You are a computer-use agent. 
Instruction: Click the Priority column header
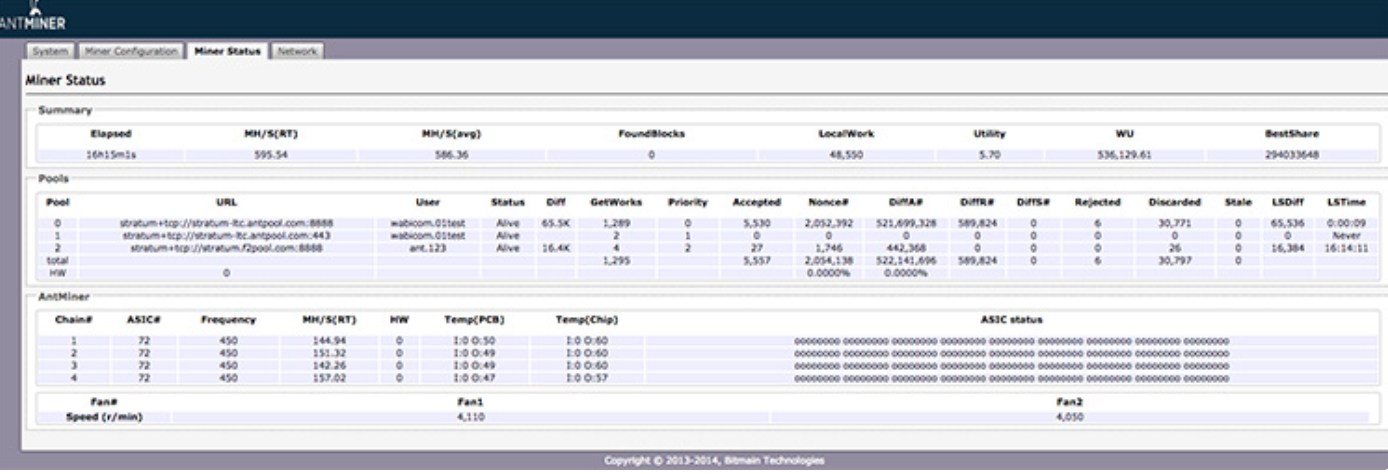(x=688, y=201)
